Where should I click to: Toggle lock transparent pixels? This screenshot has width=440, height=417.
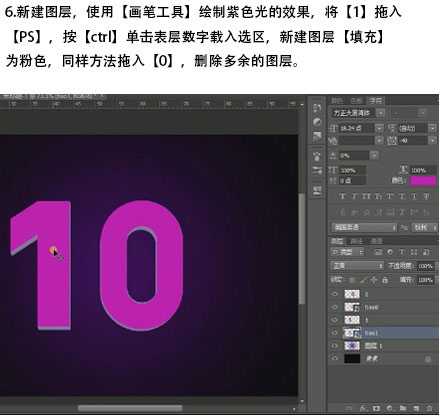[352, 280]
